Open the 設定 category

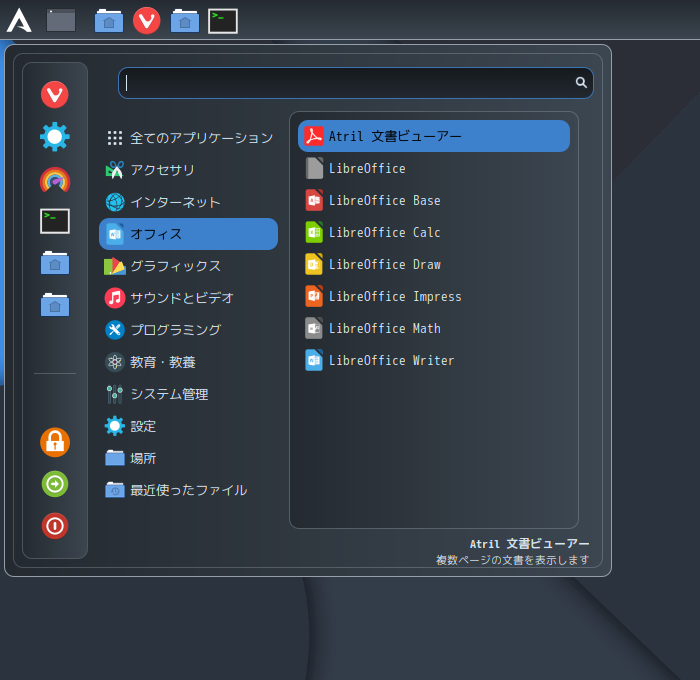point(188,426)
